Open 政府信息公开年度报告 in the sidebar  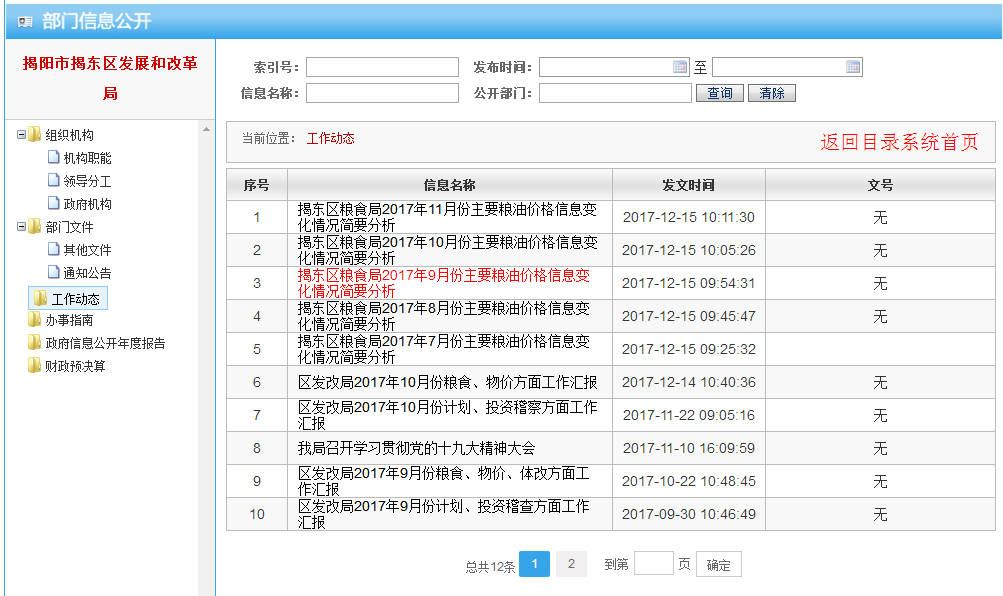105,343
